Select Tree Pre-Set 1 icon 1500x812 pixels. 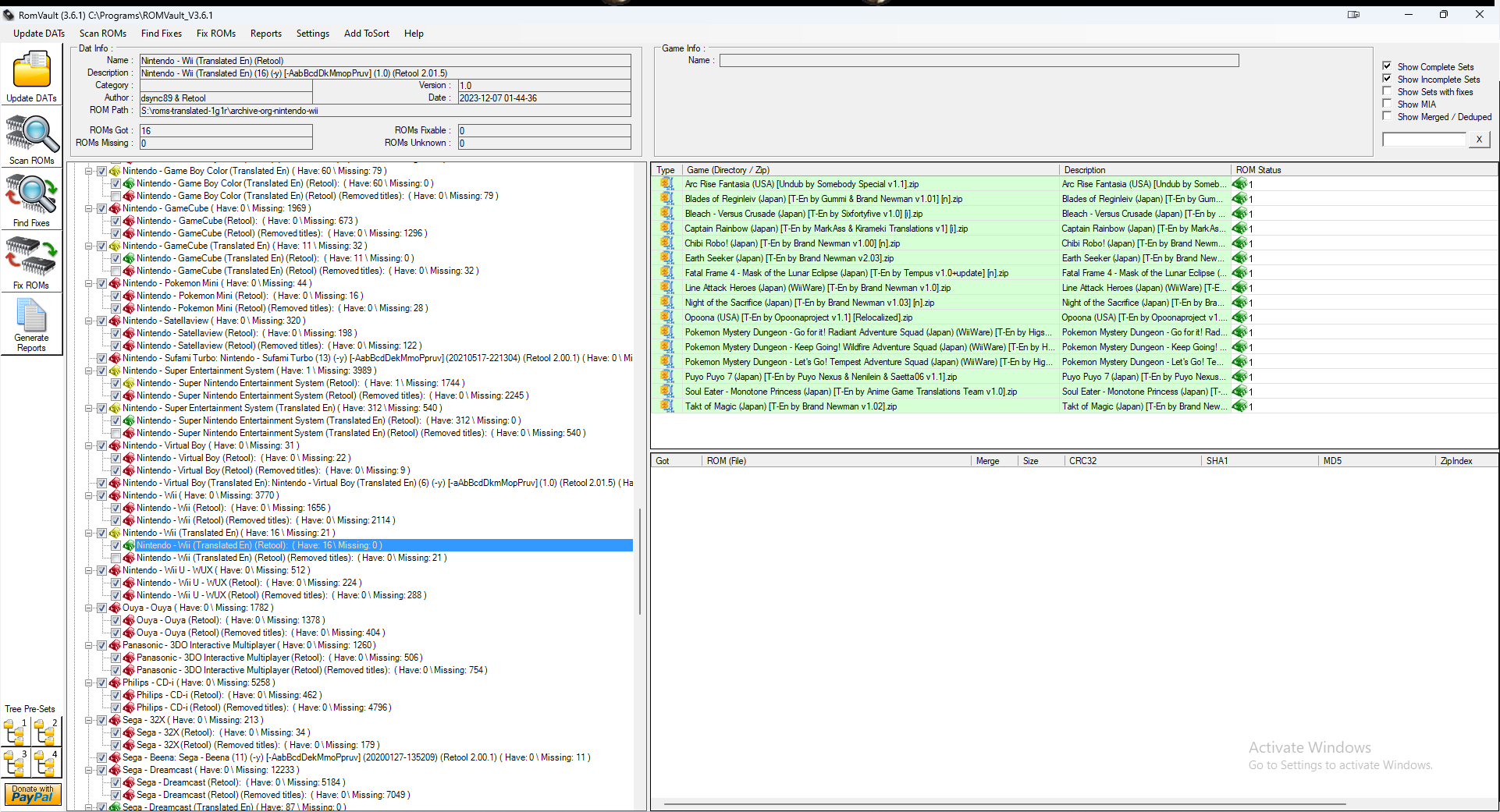click(x=16, y=732)
